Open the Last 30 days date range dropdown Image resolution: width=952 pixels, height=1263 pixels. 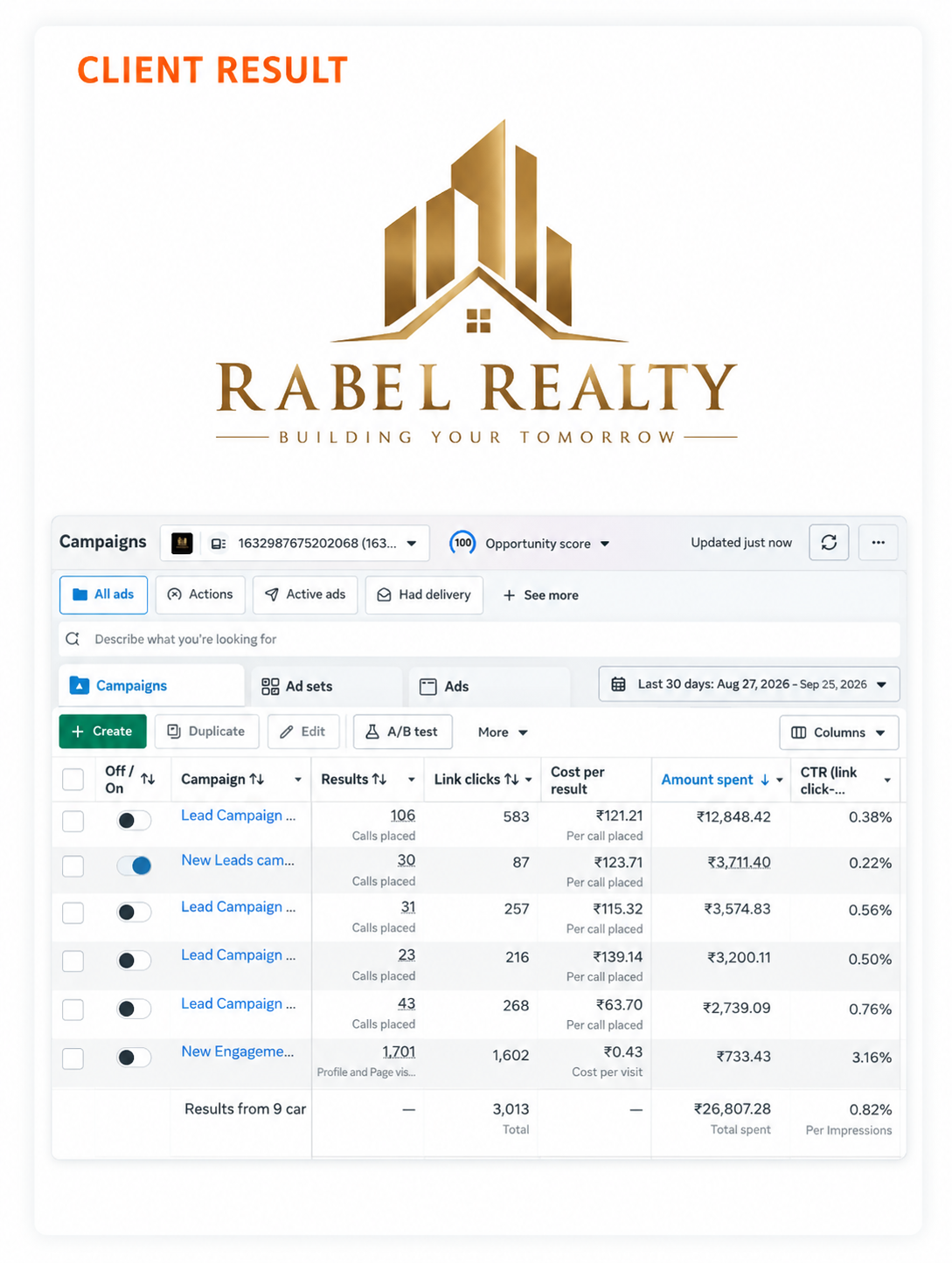[749, 684]
